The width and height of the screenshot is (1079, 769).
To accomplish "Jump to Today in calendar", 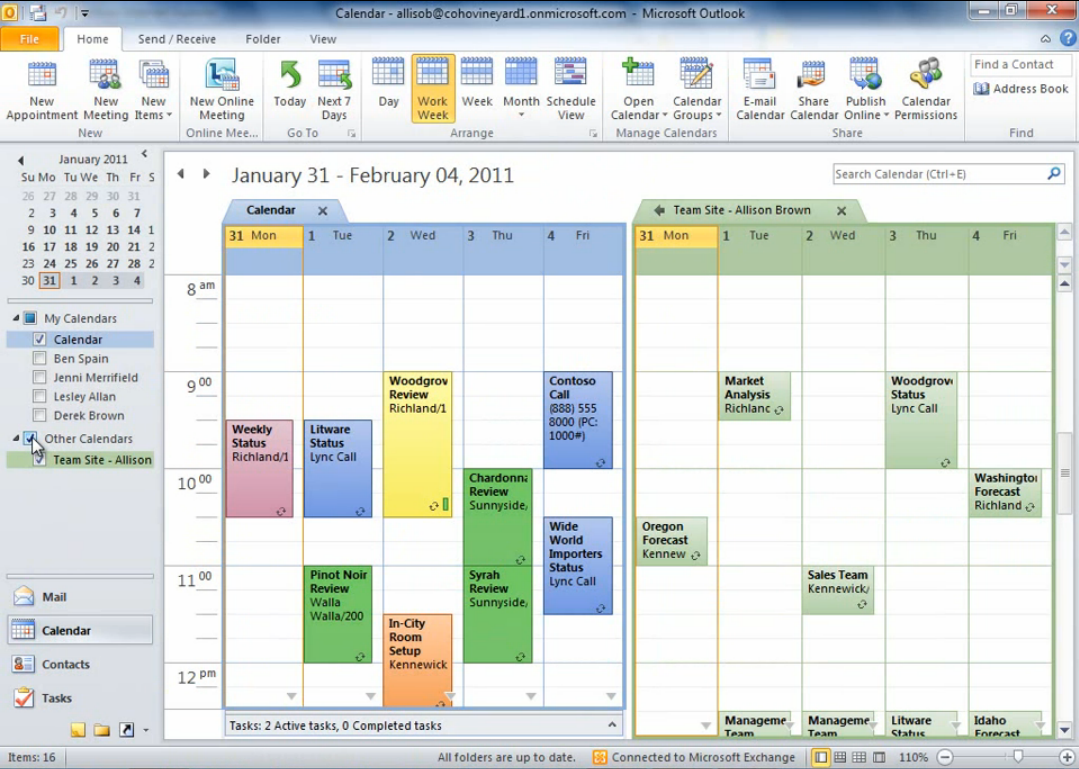I will (290, 85).
